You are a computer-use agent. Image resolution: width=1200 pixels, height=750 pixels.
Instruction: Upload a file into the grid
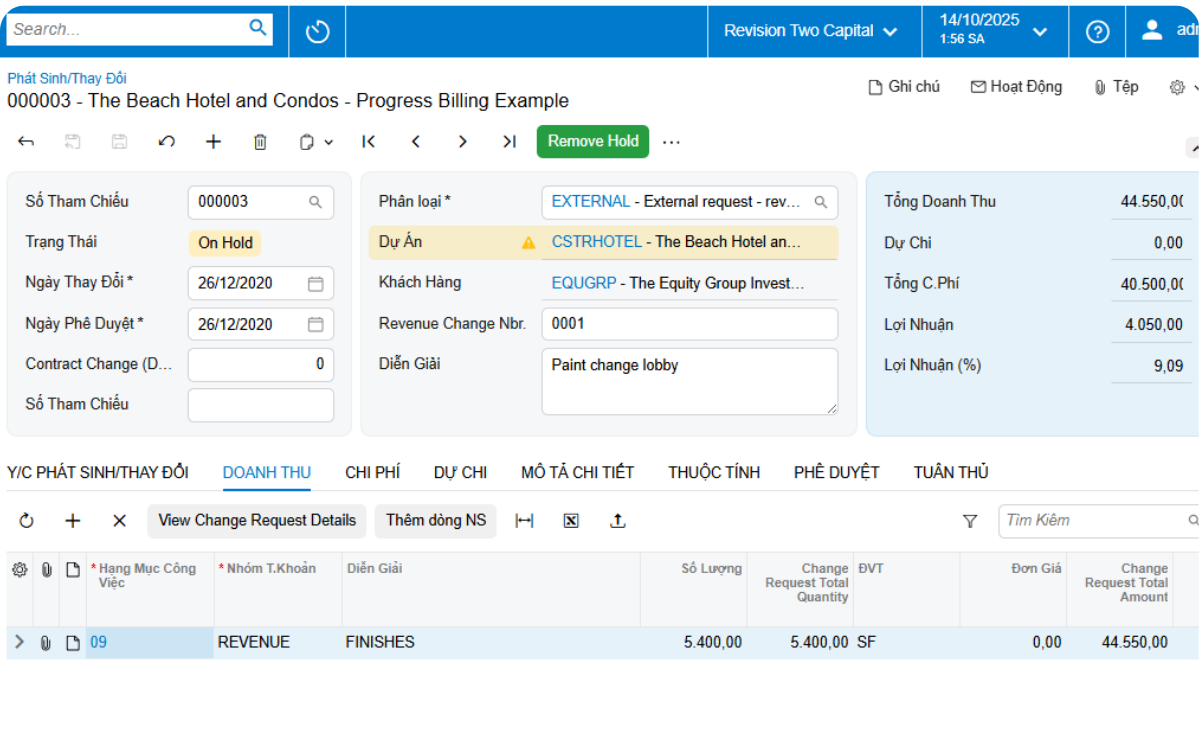pos(617,520)
